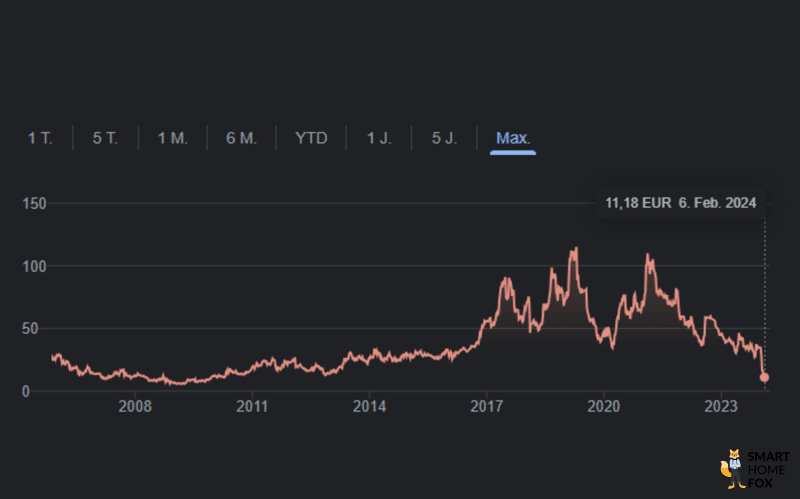Screen dimensions: 800x499
Task: Select the 1 T. time range tab
Action: tap(40, 138)
